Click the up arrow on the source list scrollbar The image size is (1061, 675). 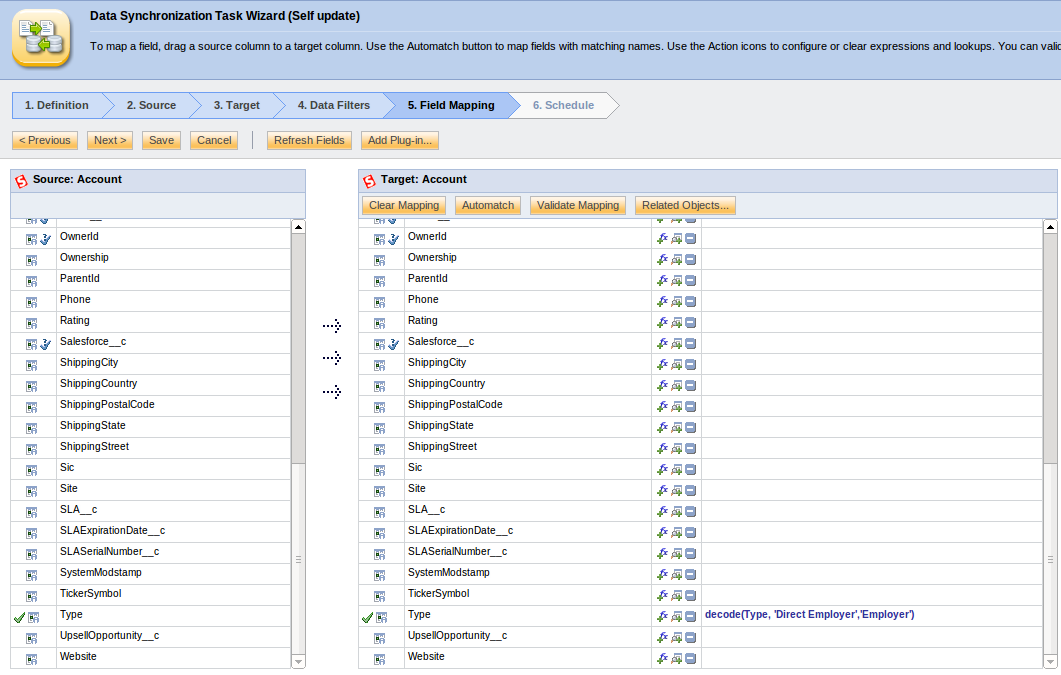coord(297,226)
